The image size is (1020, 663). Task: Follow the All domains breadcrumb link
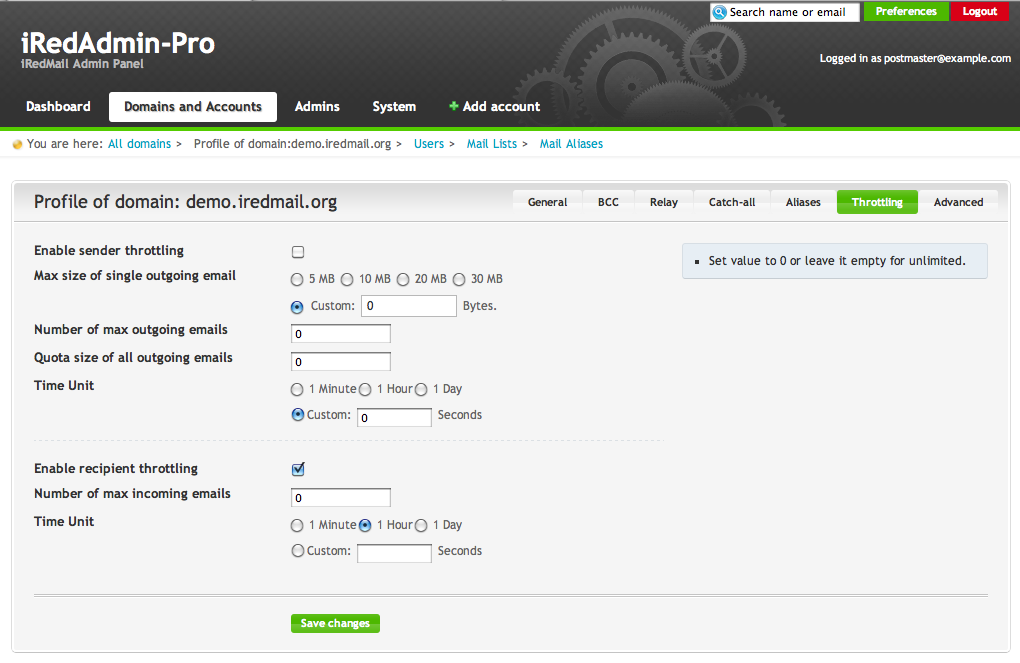(x=139, y=144)
